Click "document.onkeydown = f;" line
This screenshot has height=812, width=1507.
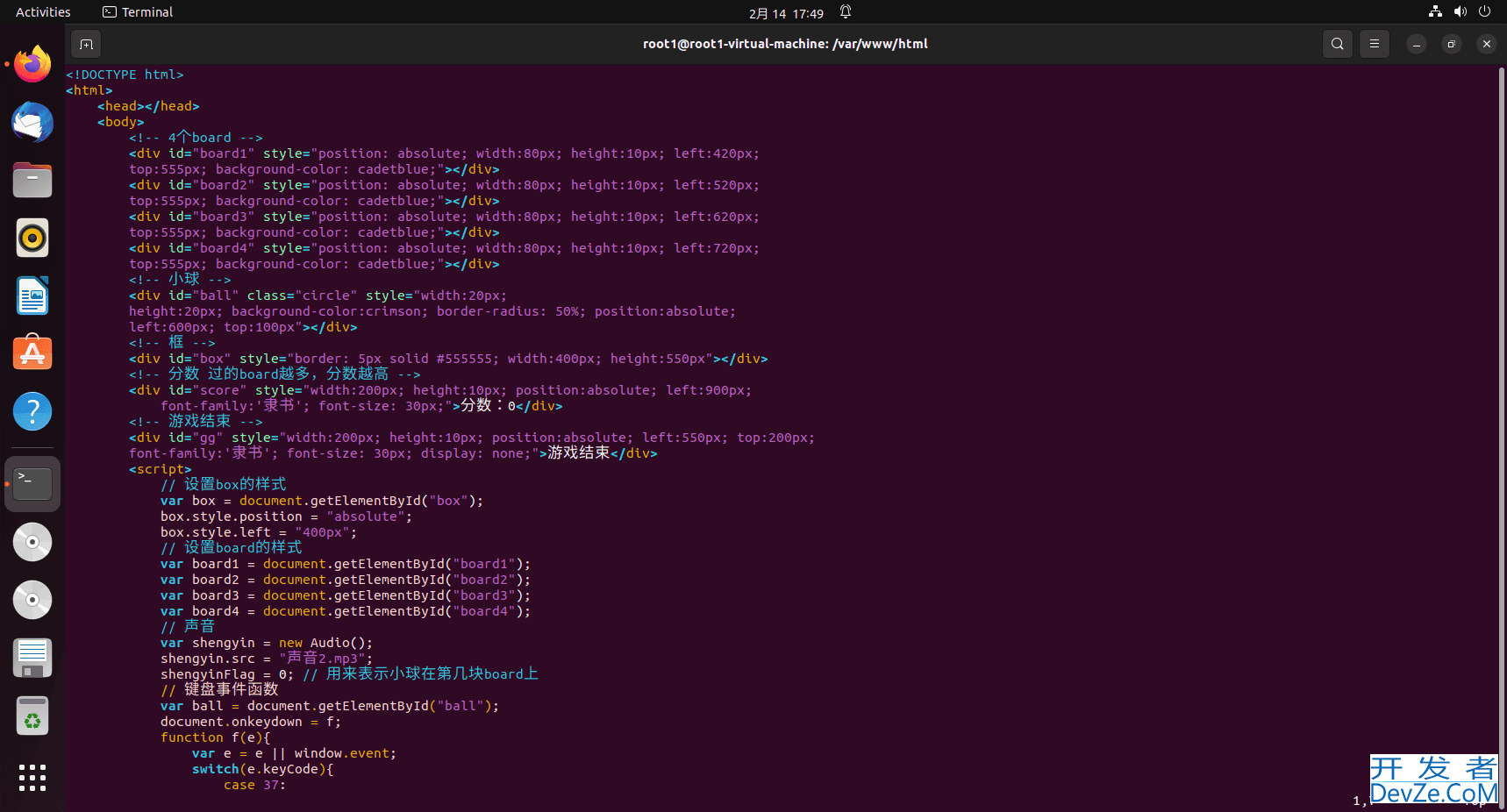[x=251, y=722]
